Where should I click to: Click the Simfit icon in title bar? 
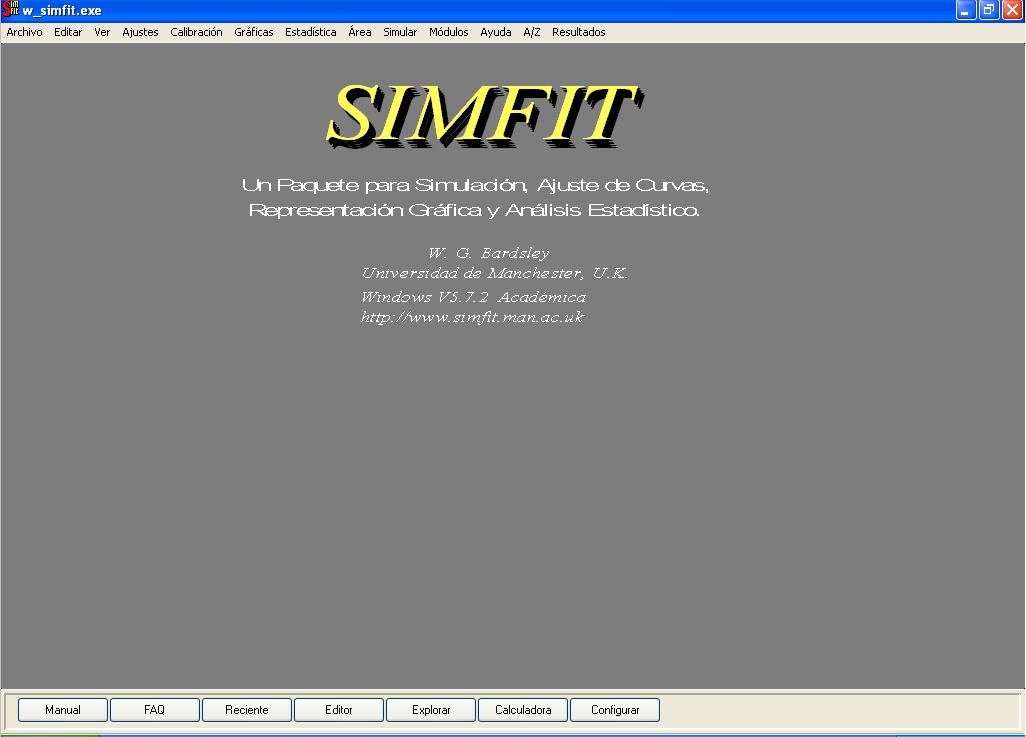pyautogui.click(x=10, y=10)
